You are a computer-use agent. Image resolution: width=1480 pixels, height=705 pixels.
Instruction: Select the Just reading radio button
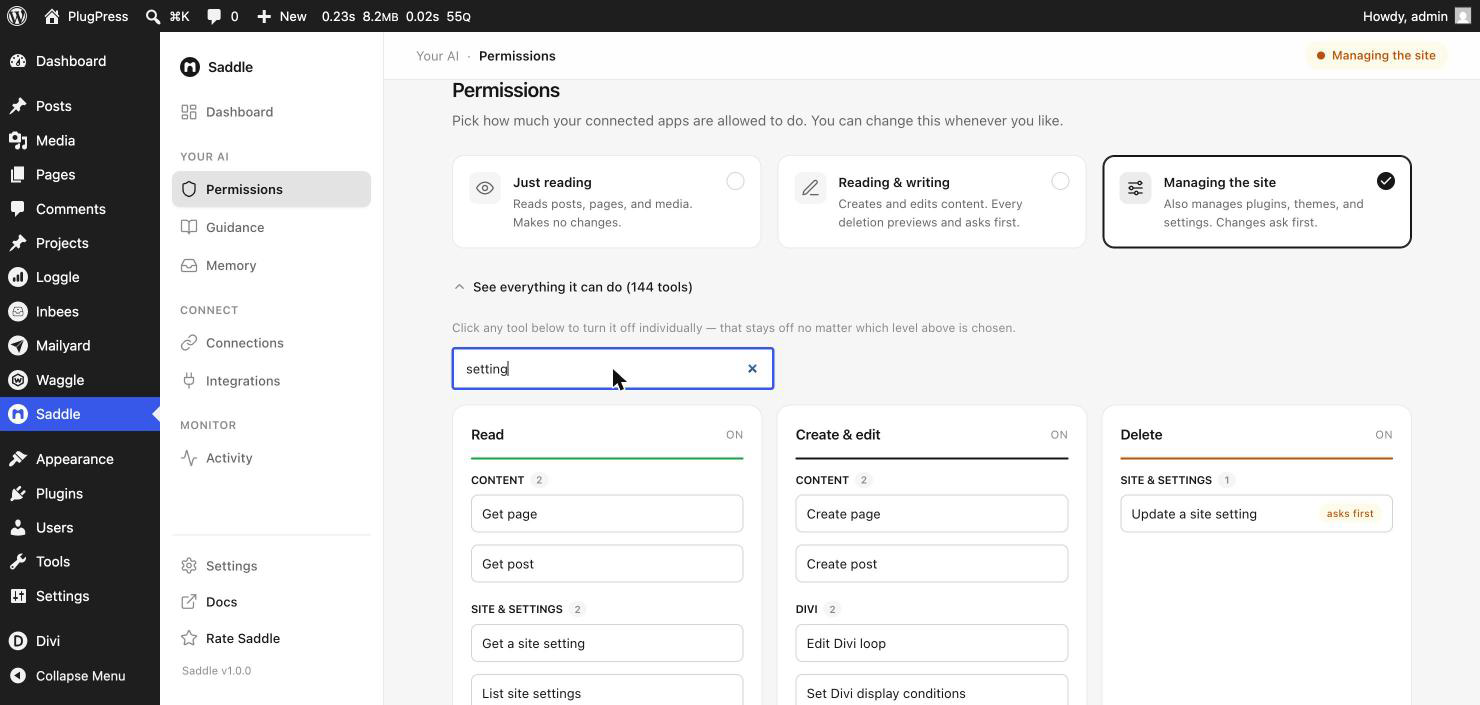pos(735,181)
